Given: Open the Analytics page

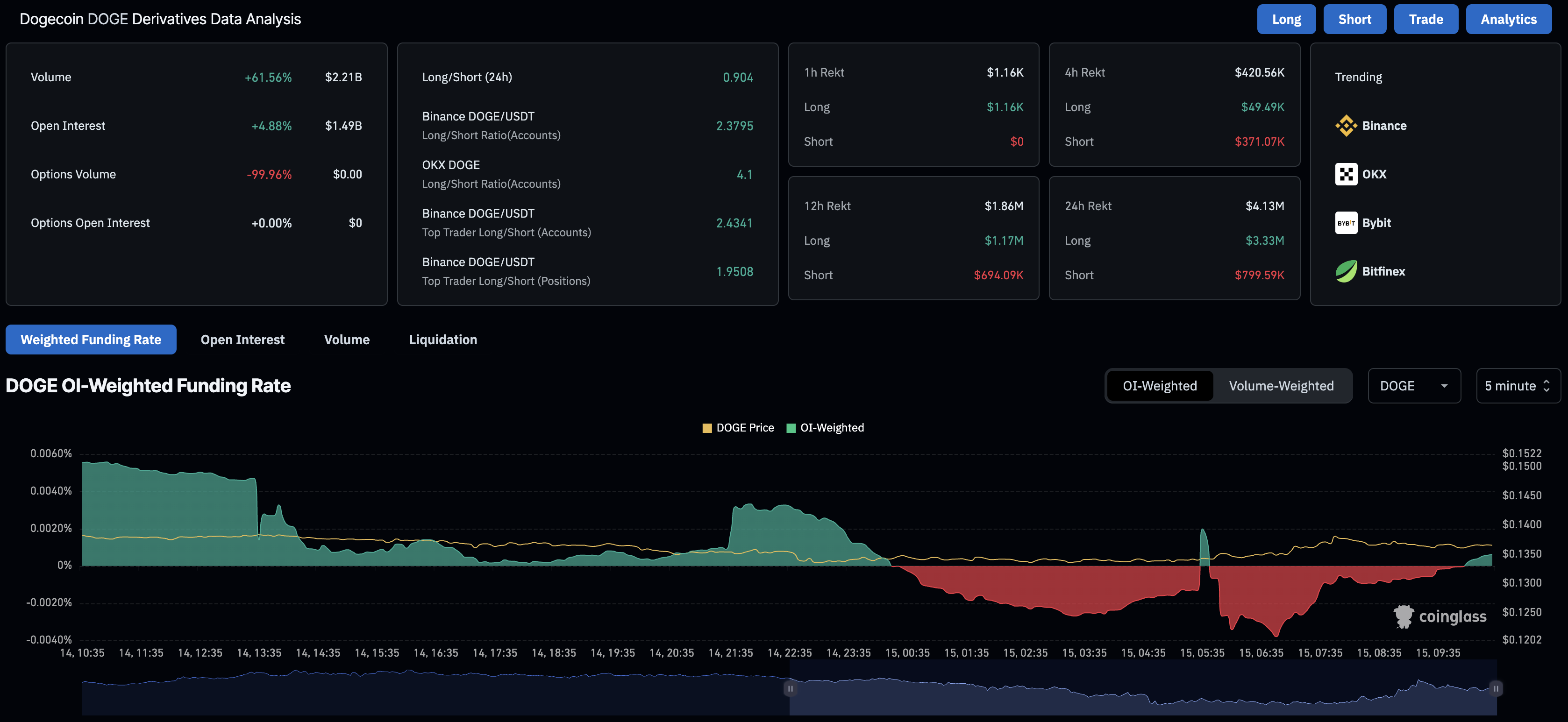Looking at the screenshot, I should [x=1508, y=19].
